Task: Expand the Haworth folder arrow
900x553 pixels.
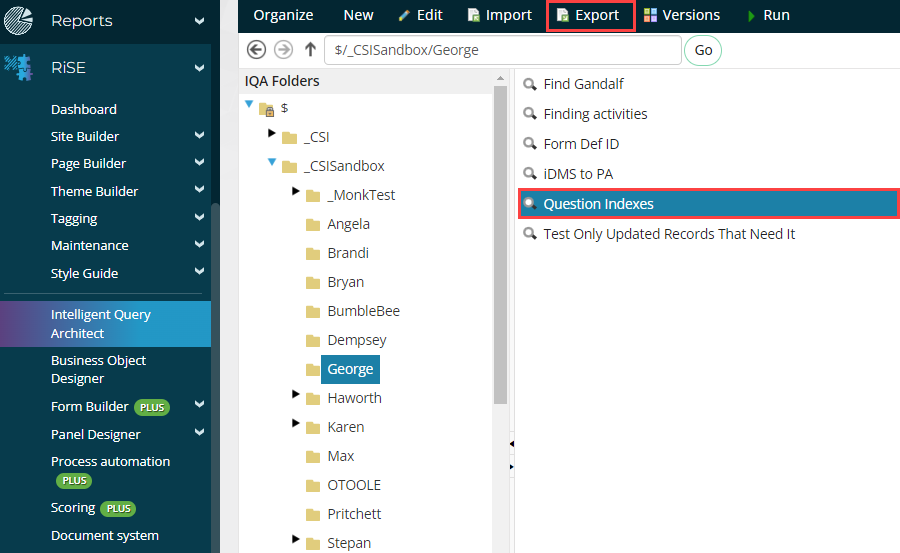Action: coord(296,395)
